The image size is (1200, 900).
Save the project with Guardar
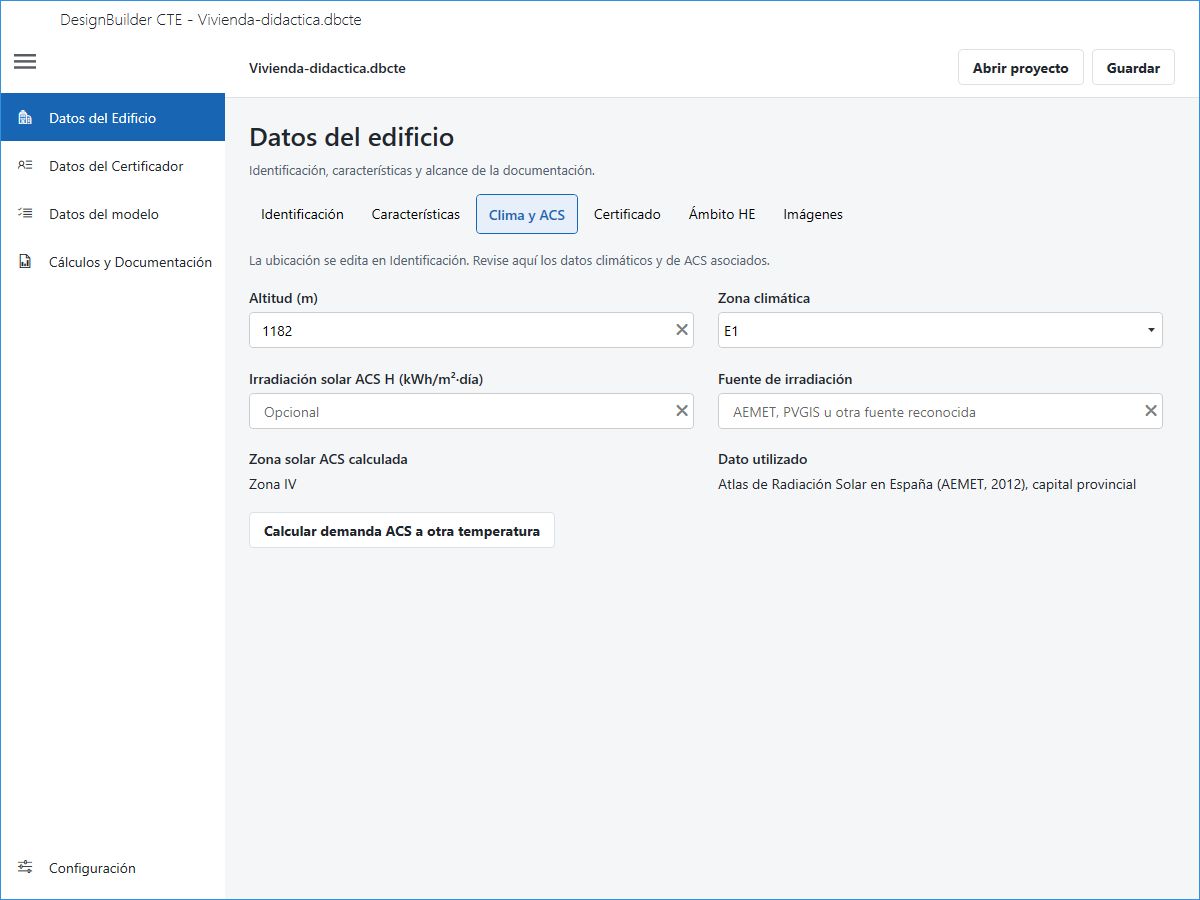1133,68
